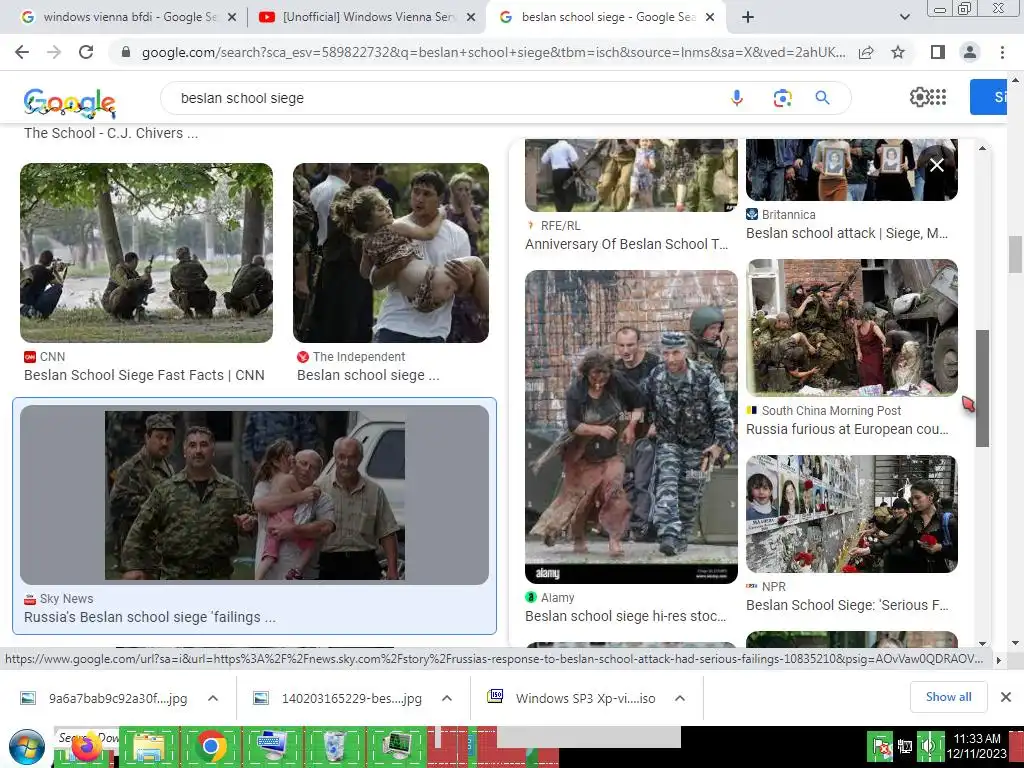This screenshot has width=1024, height=768.
Task: Open the Windows Start orb
Action: tap(27, 747)
